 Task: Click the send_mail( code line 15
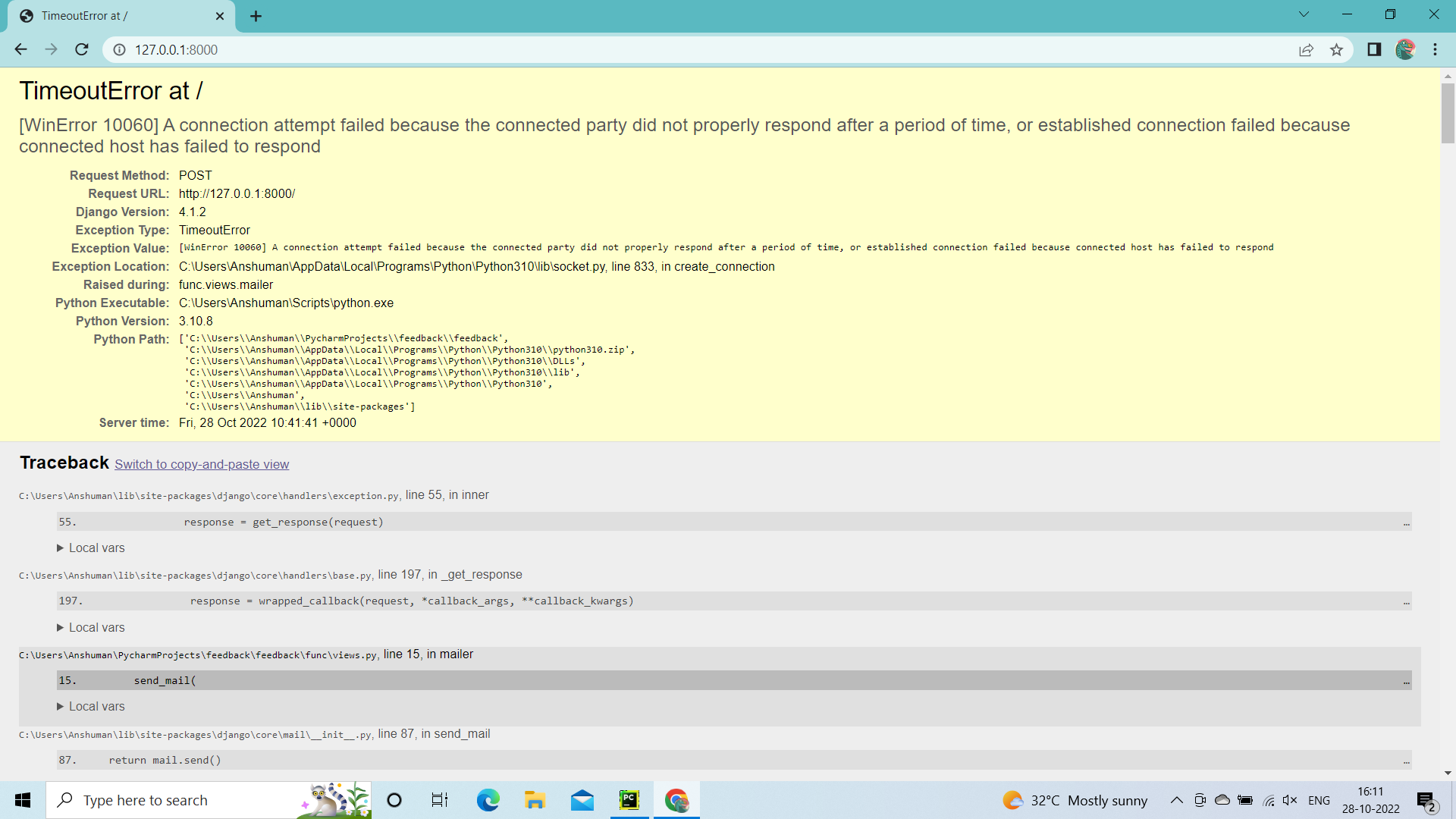click(x=165, y=680)
